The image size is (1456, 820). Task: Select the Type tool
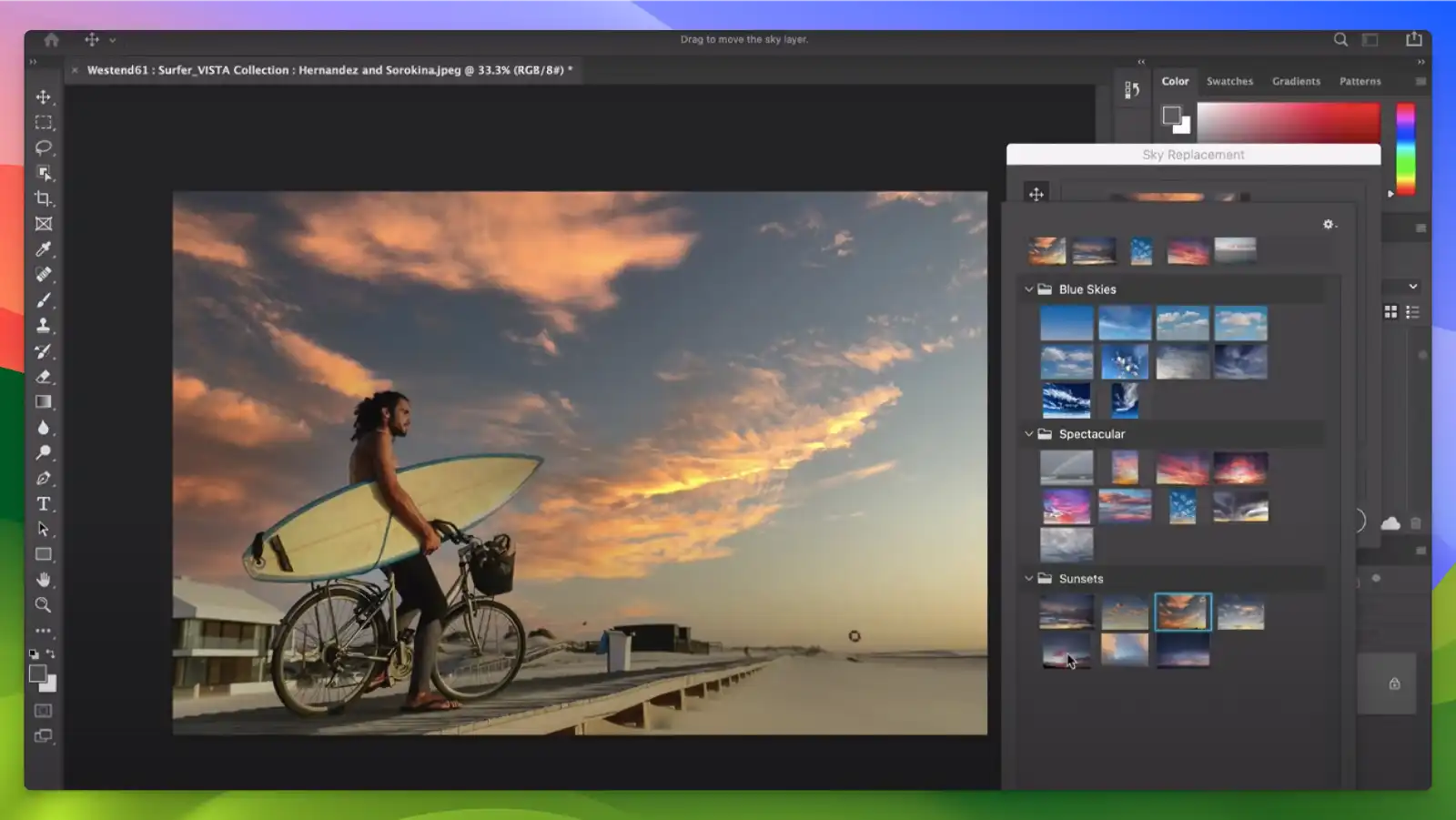click(41, 503)
